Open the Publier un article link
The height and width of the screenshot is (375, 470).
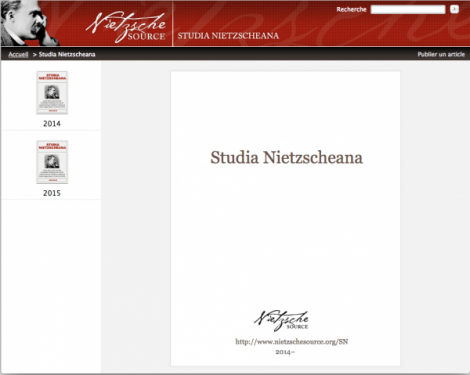(x=441, y=54)
